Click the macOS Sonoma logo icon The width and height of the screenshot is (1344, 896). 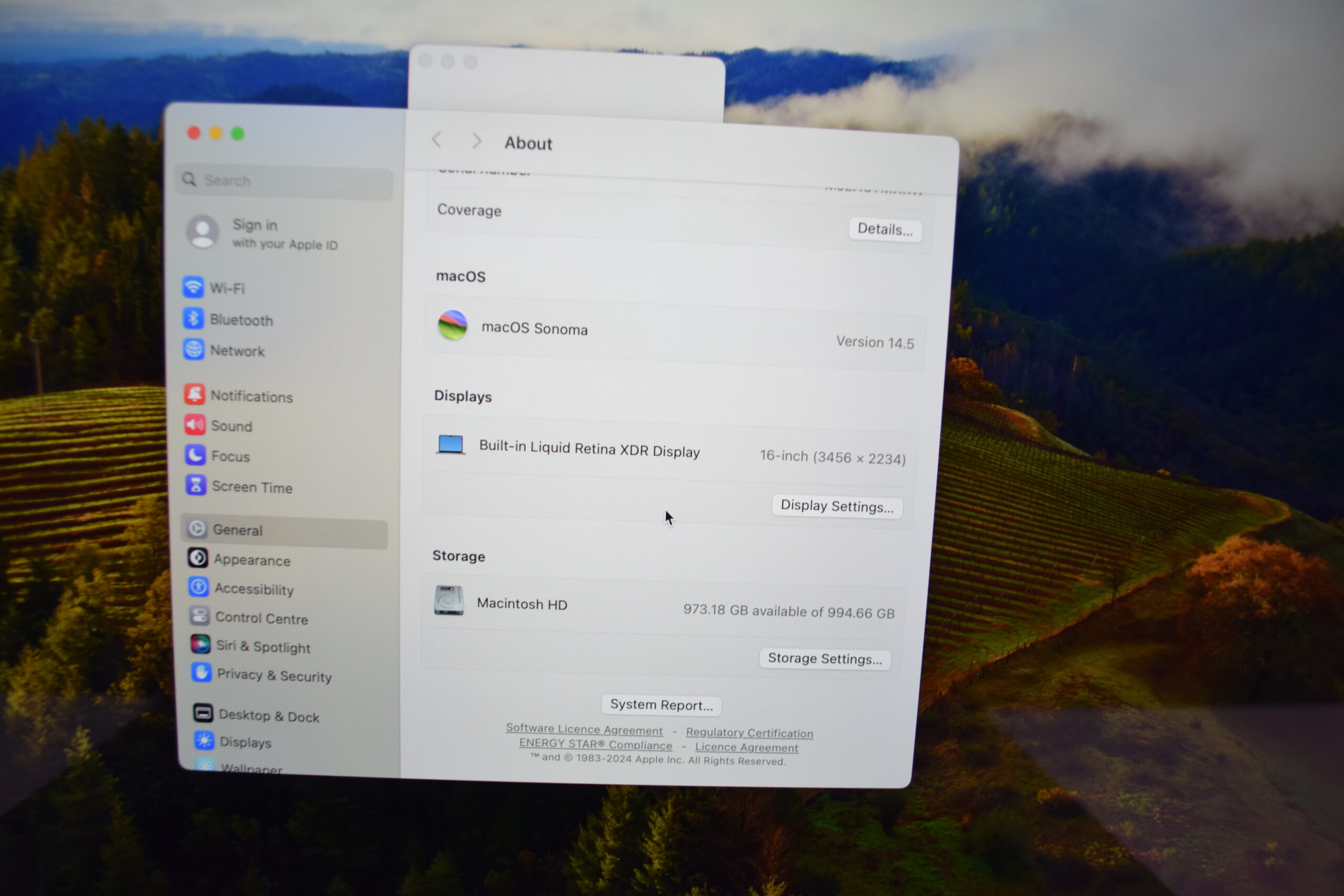453,325
